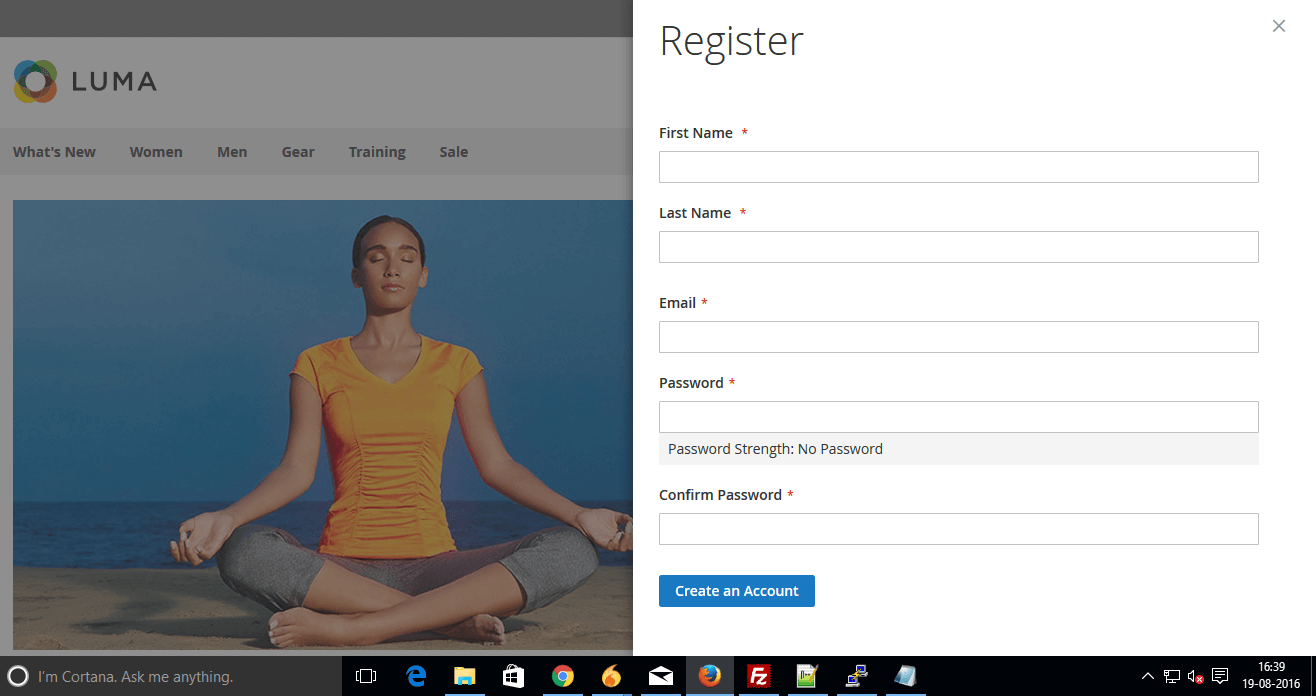Screen dimensions: 1316x696
Task: Launch FileZilla from the taskbar
Action: point(759,676)
